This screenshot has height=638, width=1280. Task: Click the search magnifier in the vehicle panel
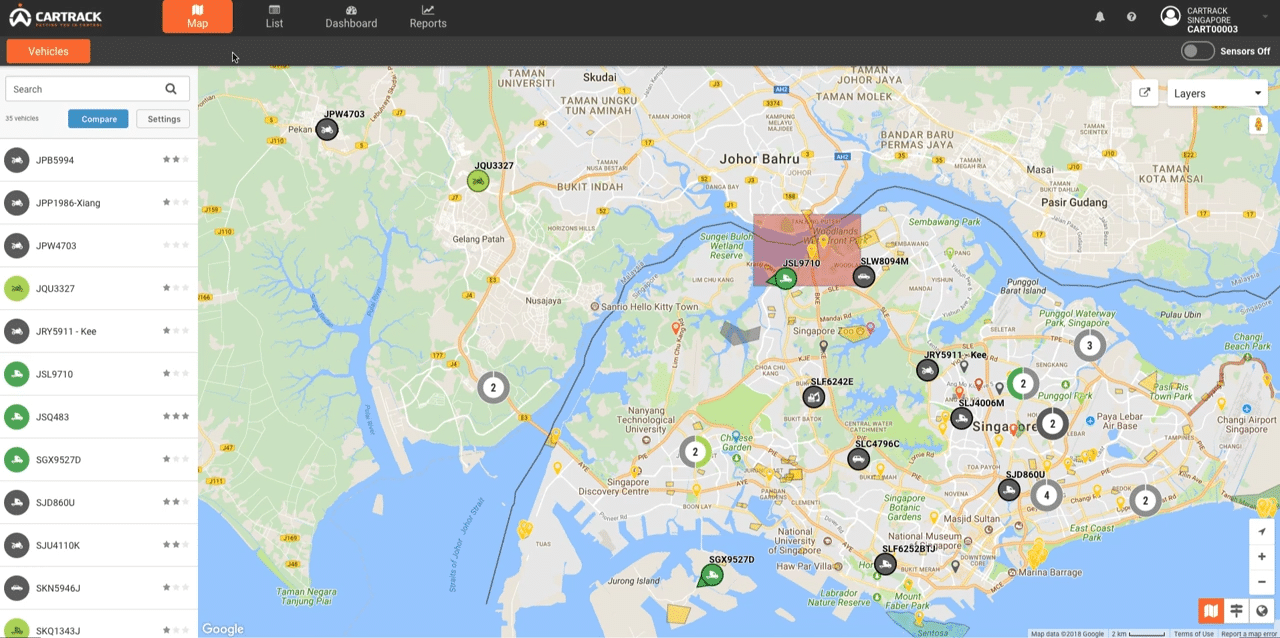(x=171, y=89)
